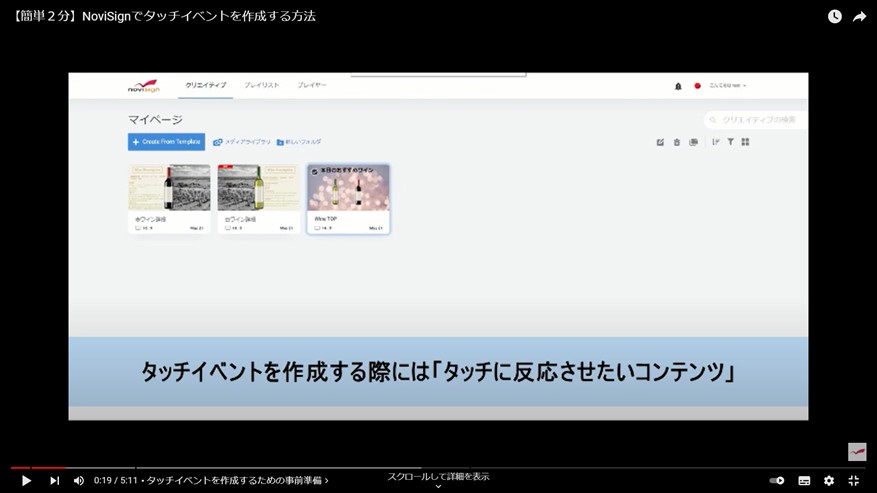
Task: Open Watch later clock icon
Action: click(834, 16)
